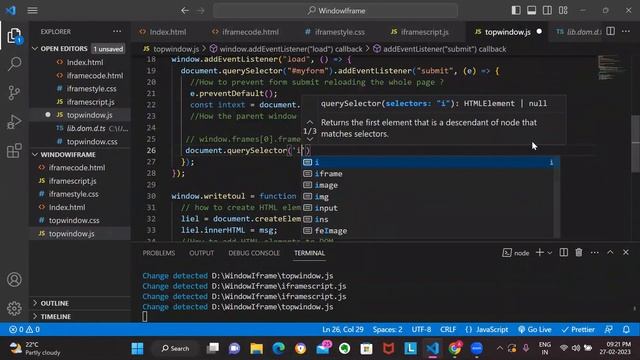Open the Search view in activity bar
This screenshot has width=640, height=360.
[15, 64]
